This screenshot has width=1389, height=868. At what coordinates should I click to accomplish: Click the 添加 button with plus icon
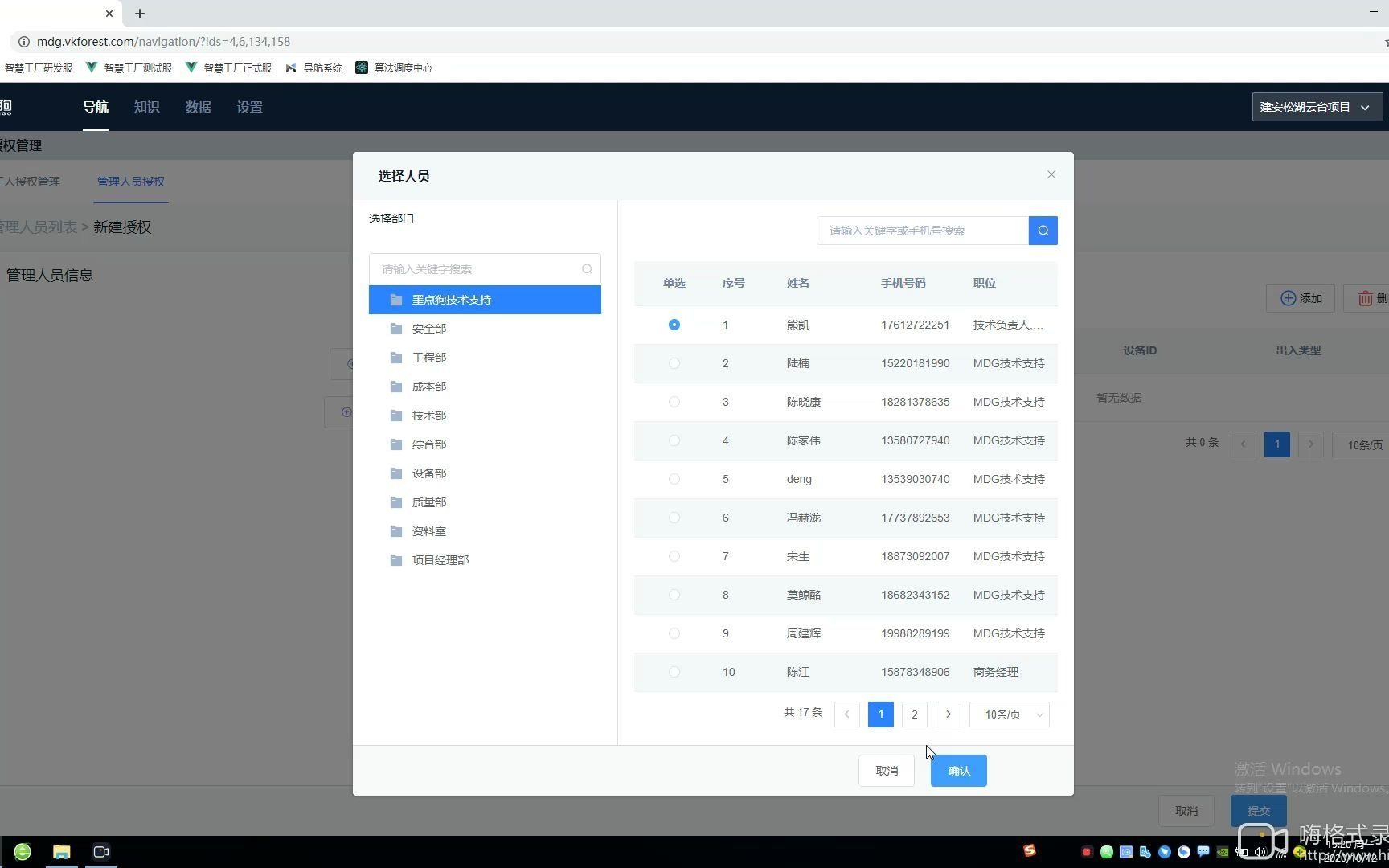(x=1301, y=298)
